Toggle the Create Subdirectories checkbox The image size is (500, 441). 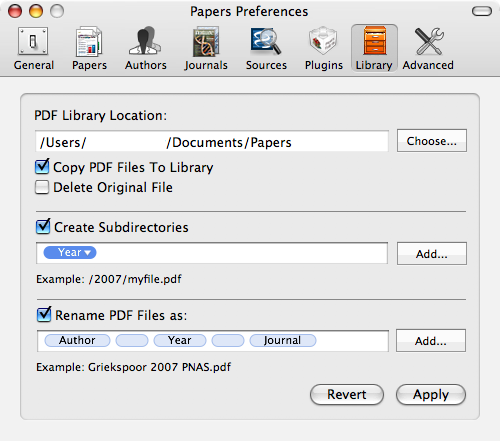click(x=43, y=227)
